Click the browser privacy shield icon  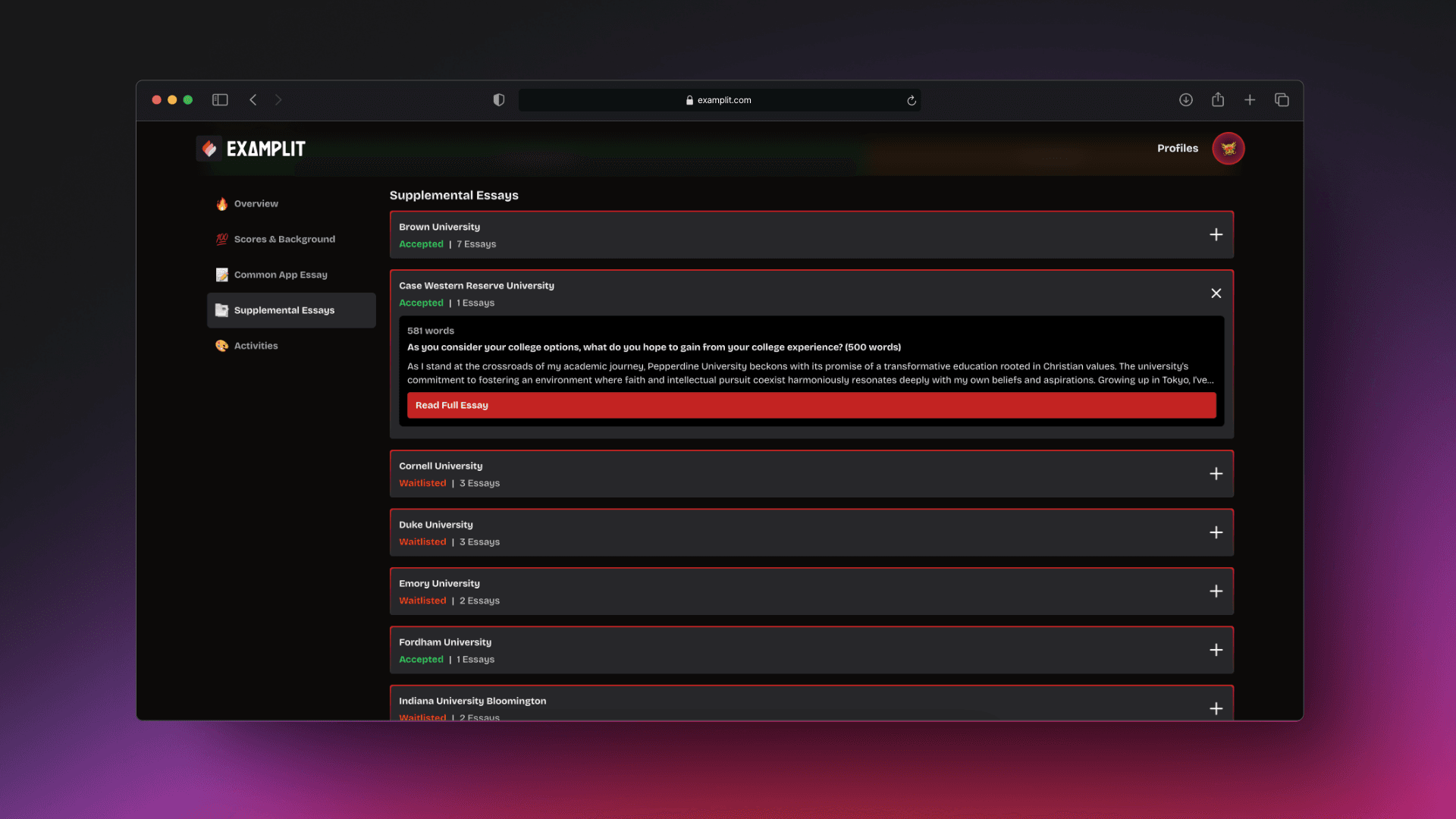498,99
